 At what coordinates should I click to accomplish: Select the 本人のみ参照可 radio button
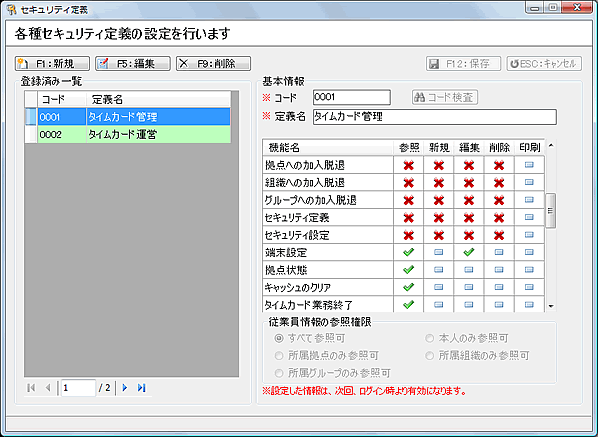click(x=430, y=338)
